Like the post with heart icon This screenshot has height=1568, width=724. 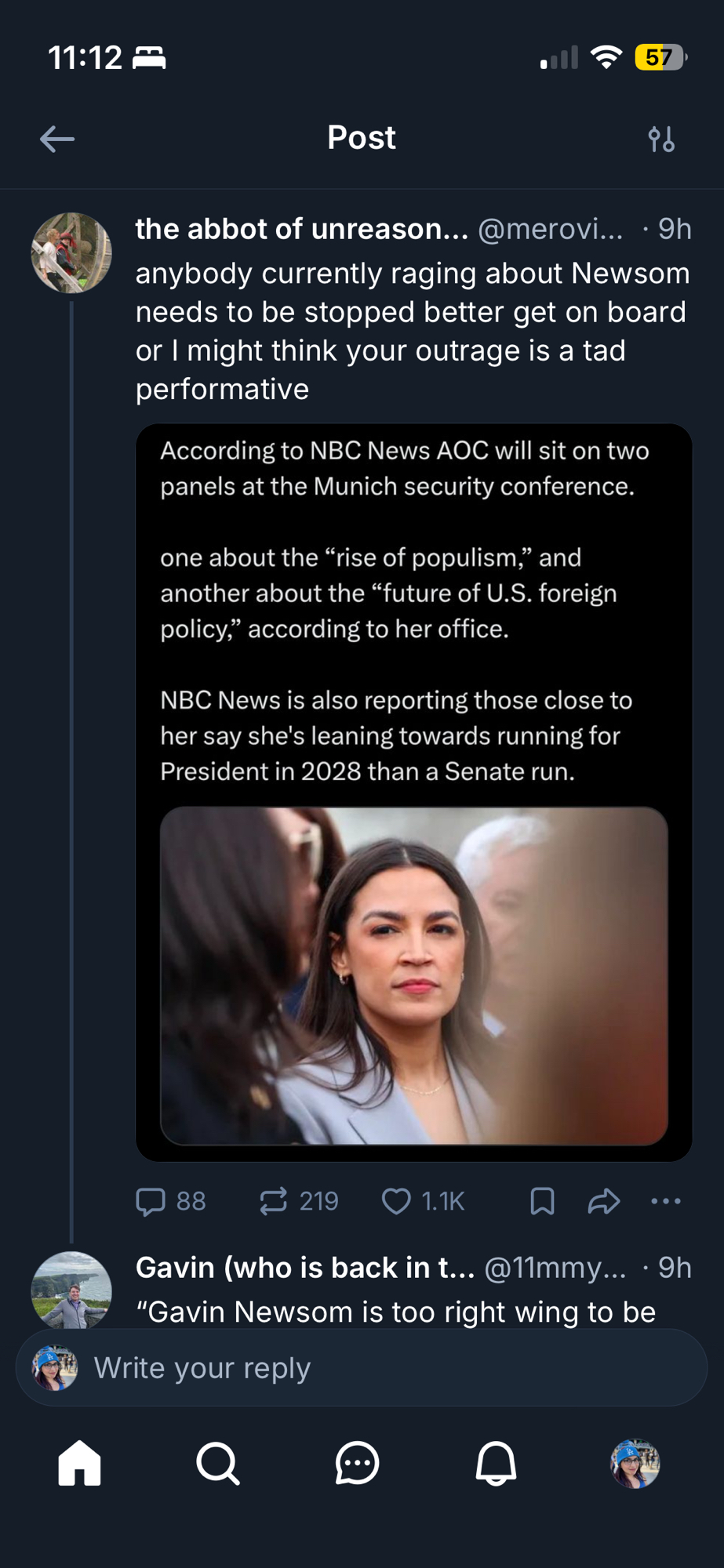pos(396,1201)
